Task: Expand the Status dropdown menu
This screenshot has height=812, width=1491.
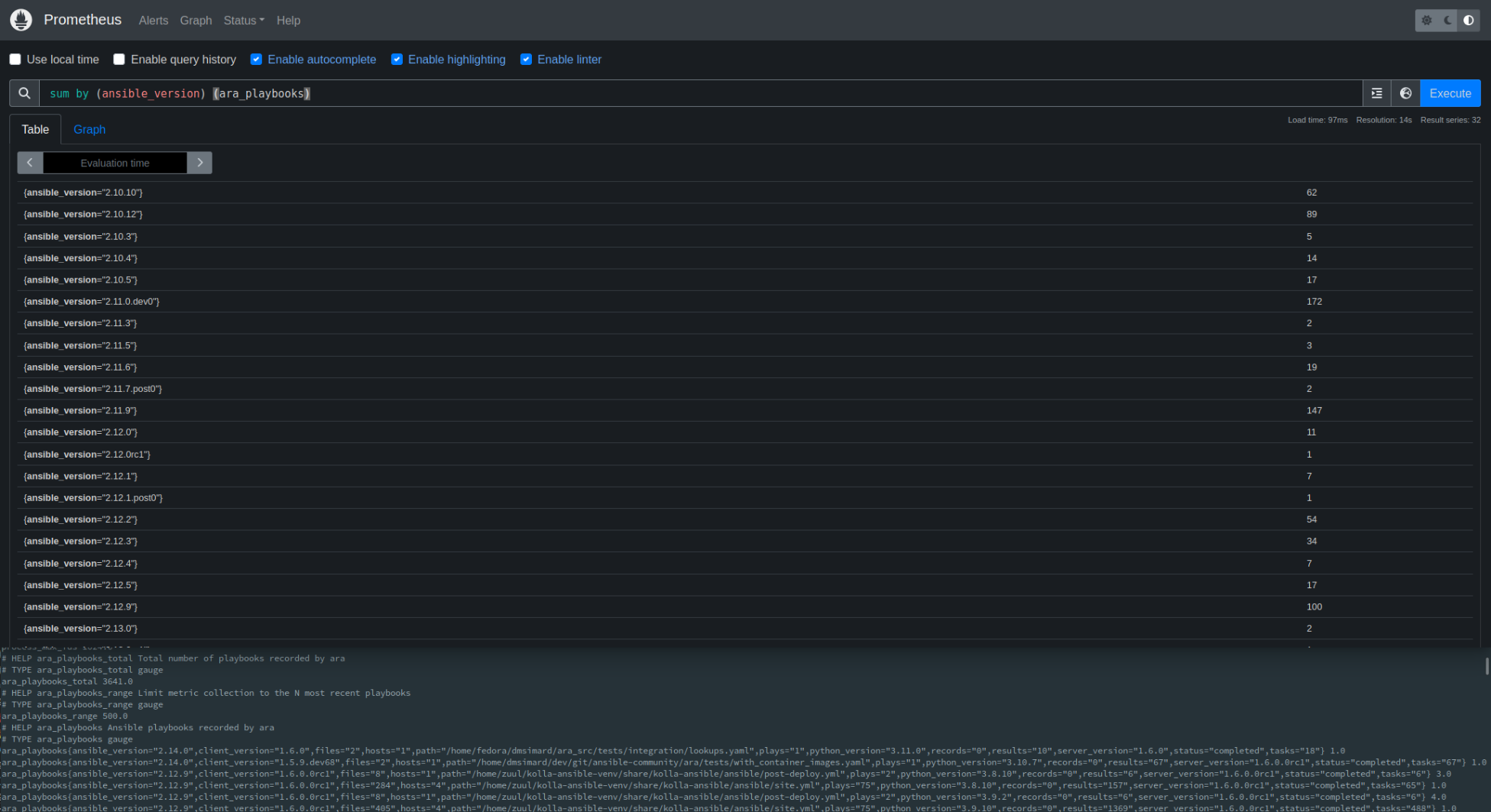Action: coord(243,21)
